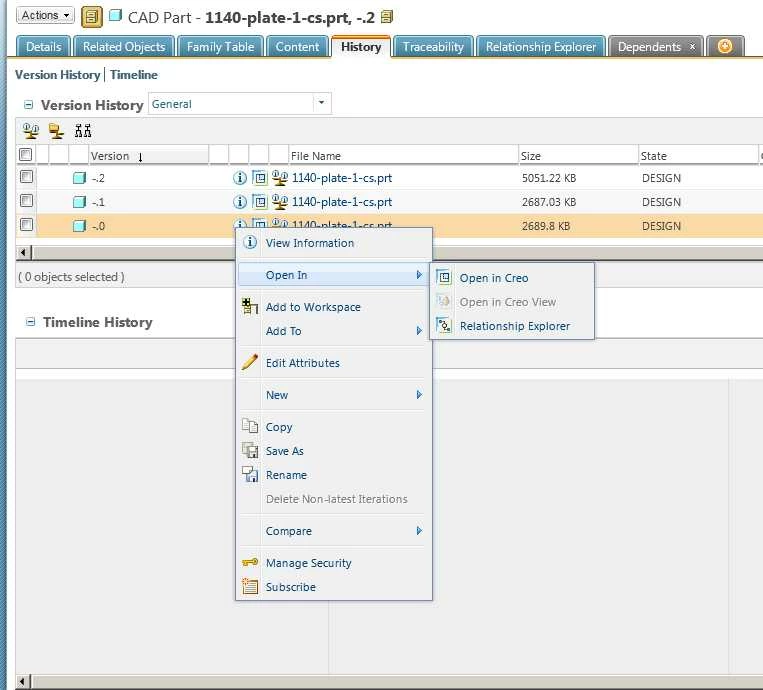Click Open in Creo icon for -.2 row
Image resolution: width=763 pixels, height=690 pixels.
[260, 178]
